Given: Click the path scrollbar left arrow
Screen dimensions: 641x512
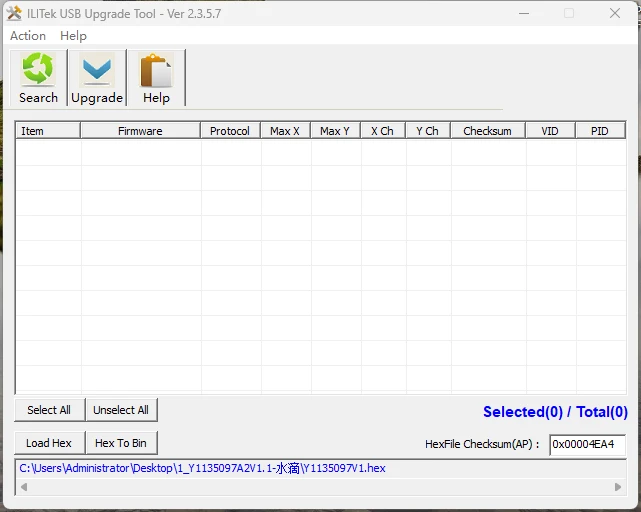Looking at the screenshot, I should coord(24,487).
